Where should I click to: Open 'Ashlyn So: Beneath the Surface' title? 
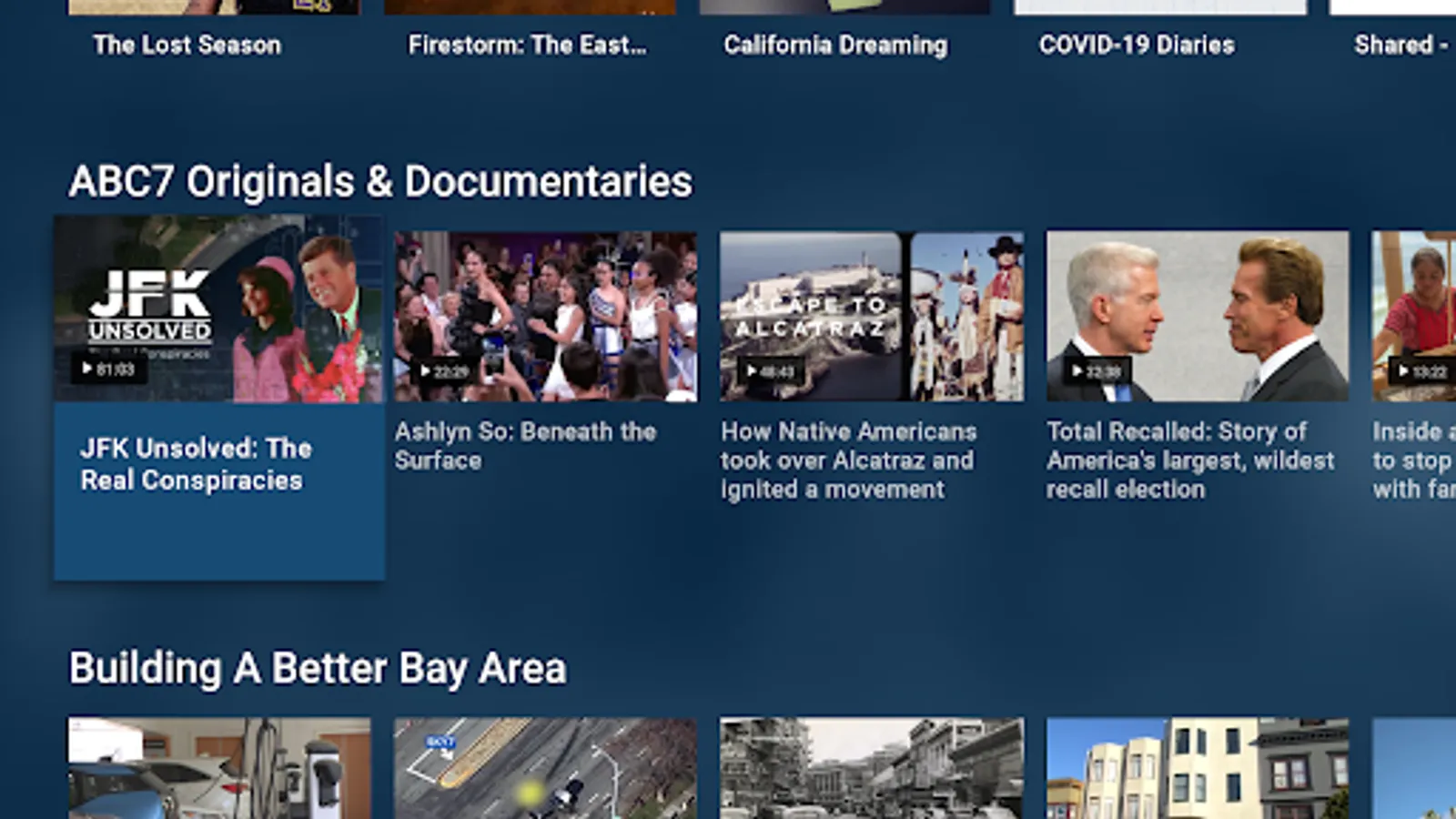click(x=525, y=446)
